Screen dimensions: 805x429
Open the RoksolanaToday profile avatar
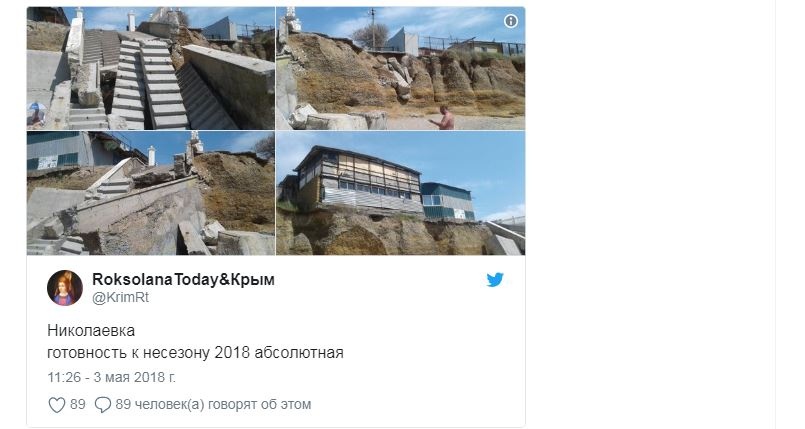(65, 288)
